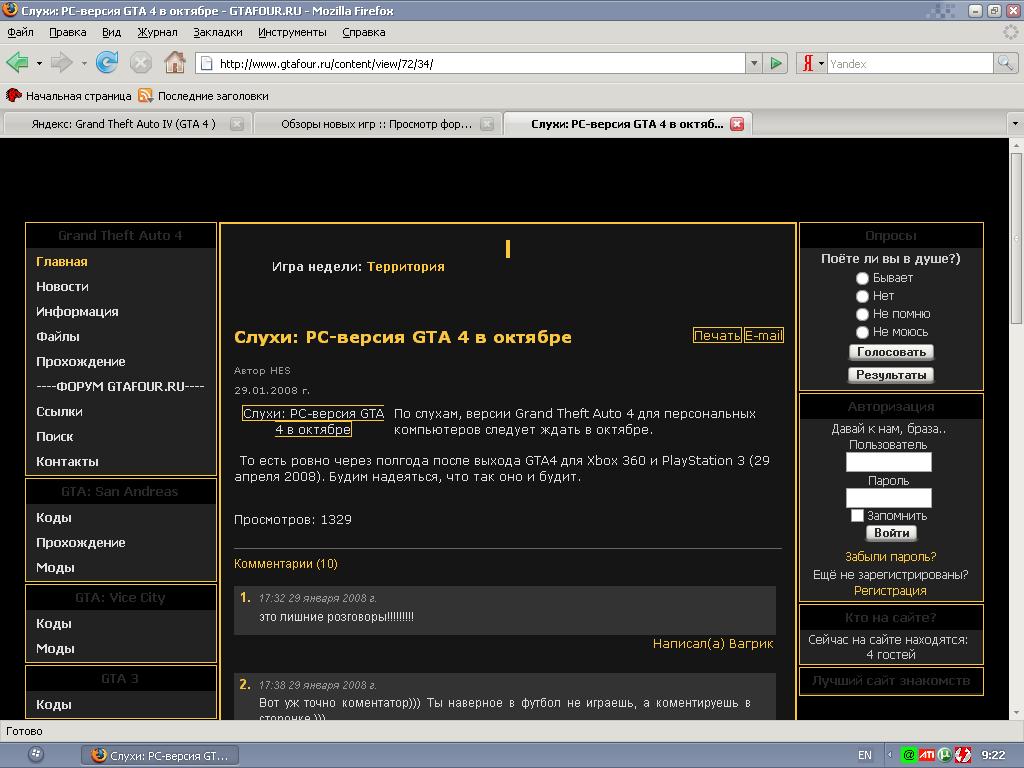The width and height of the screenshot is (1024, 768).
Task: Select the Не моюсь poll option
Action: [x=862, y=332]
